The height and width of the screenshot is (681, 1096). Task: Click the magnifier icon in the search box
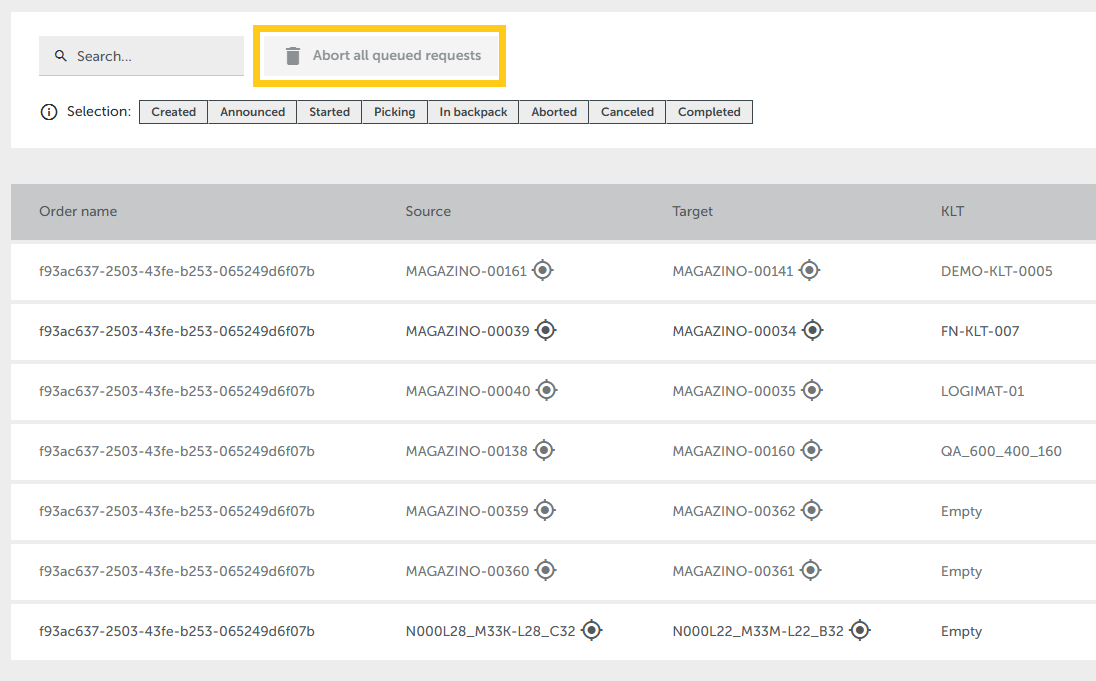[61, 56]
